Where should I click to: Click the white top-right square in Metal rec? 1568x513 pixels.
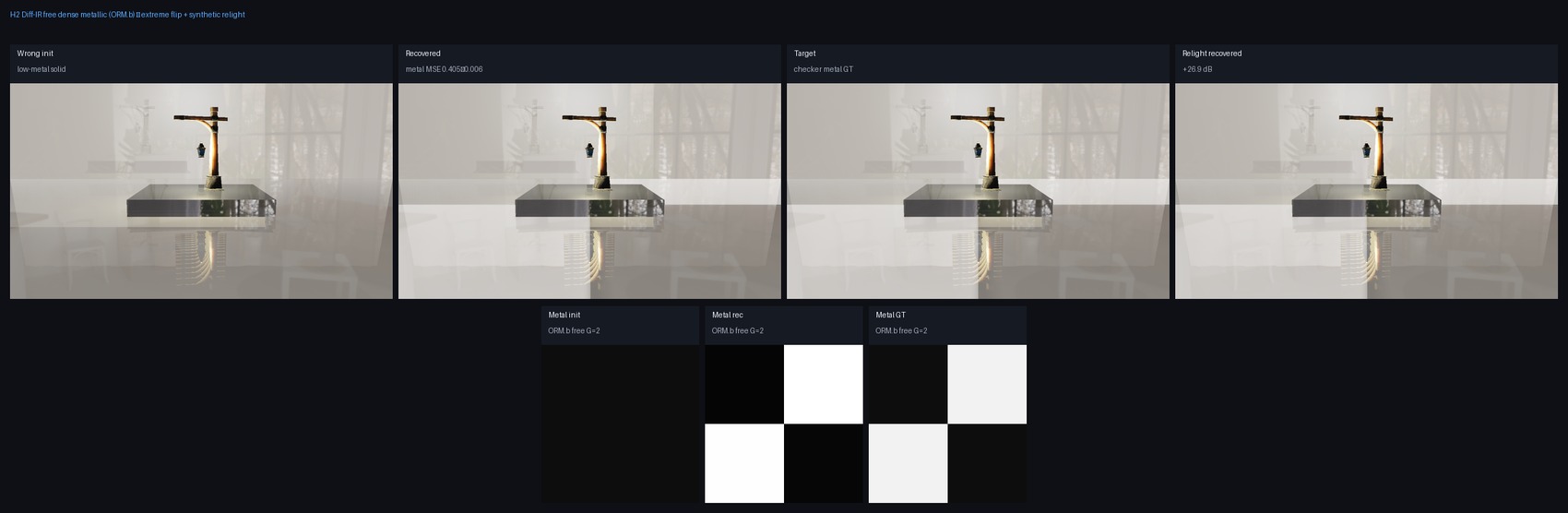[824, 384]
